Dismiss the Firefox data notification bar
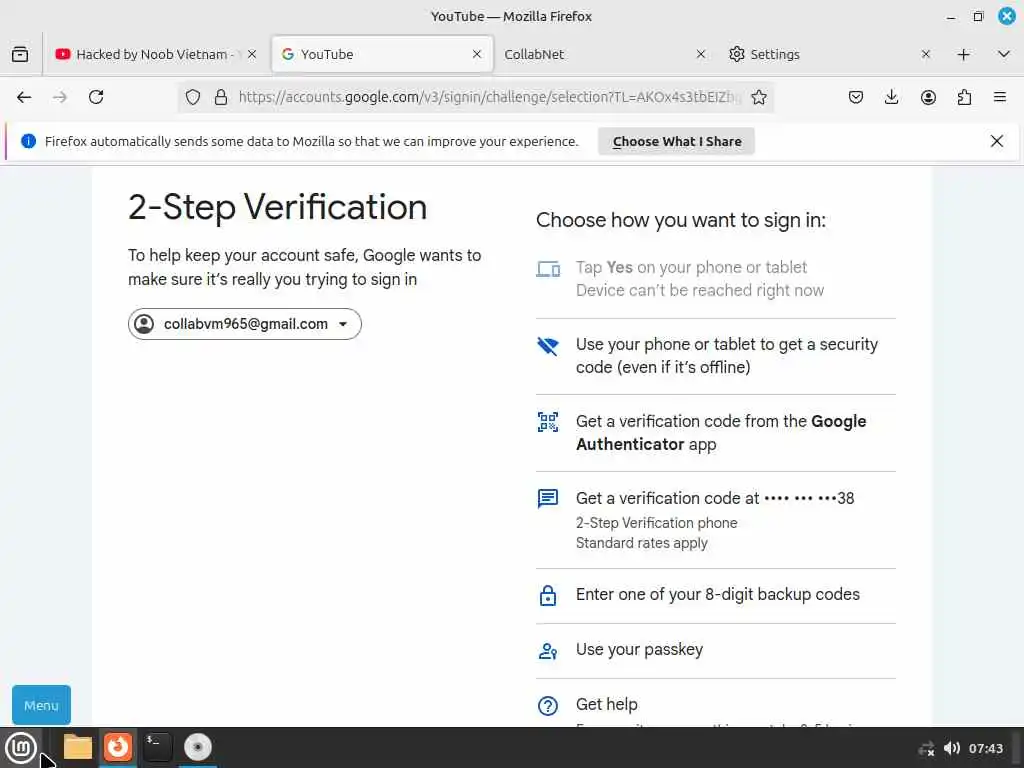The height and width of the screenshot is (768, 1024). (x=997, y=141)
